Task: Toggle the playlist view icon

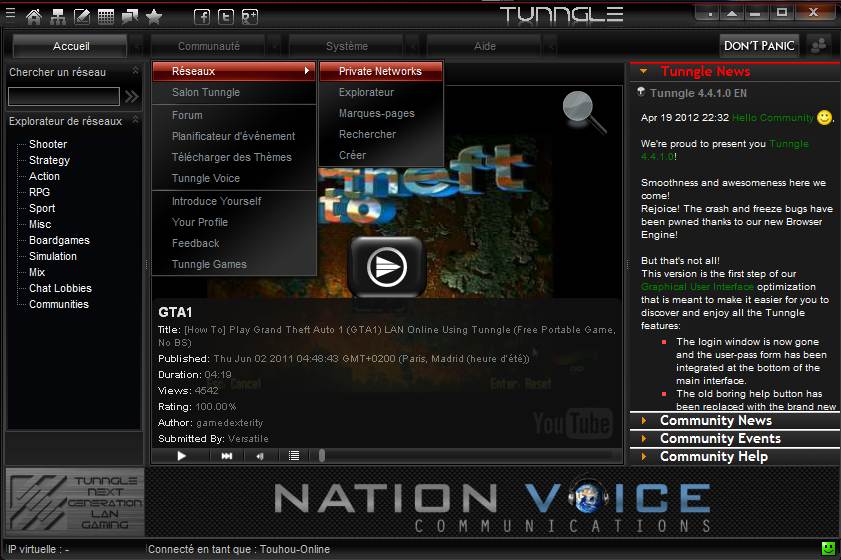Action: click(x=294, y=456)
